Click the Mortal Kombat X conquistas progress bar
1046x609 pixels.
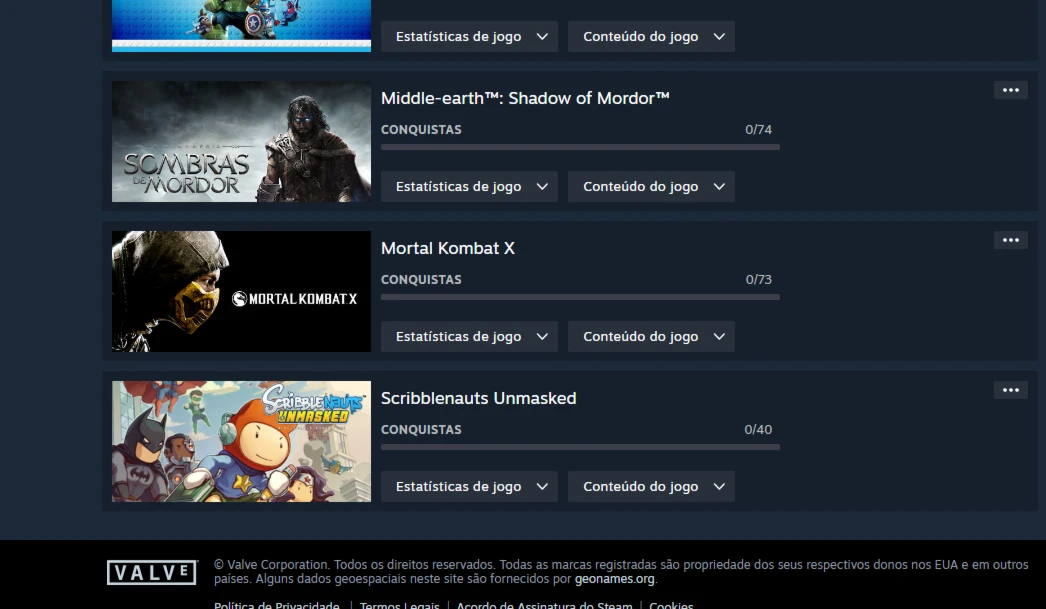point(580,297)
